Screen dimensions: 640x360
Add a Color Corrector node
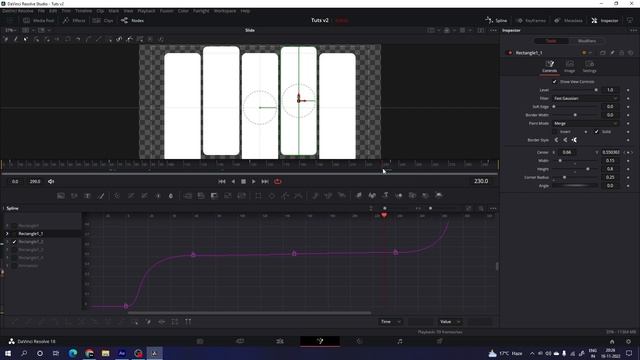point(117,196)
